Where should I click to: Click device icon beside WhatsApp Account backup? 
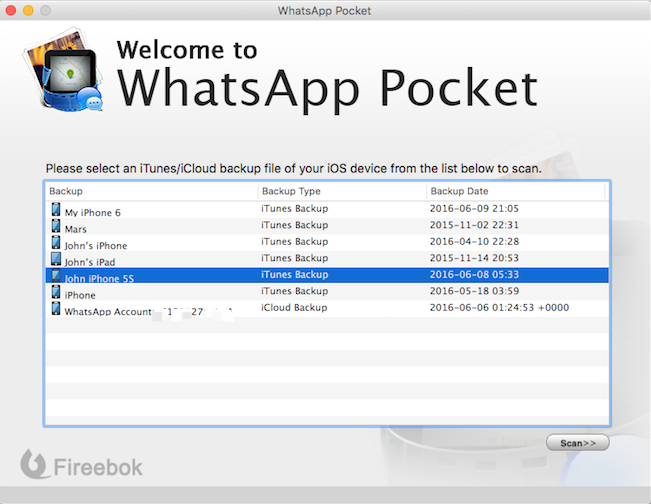(x=56, y=308)
